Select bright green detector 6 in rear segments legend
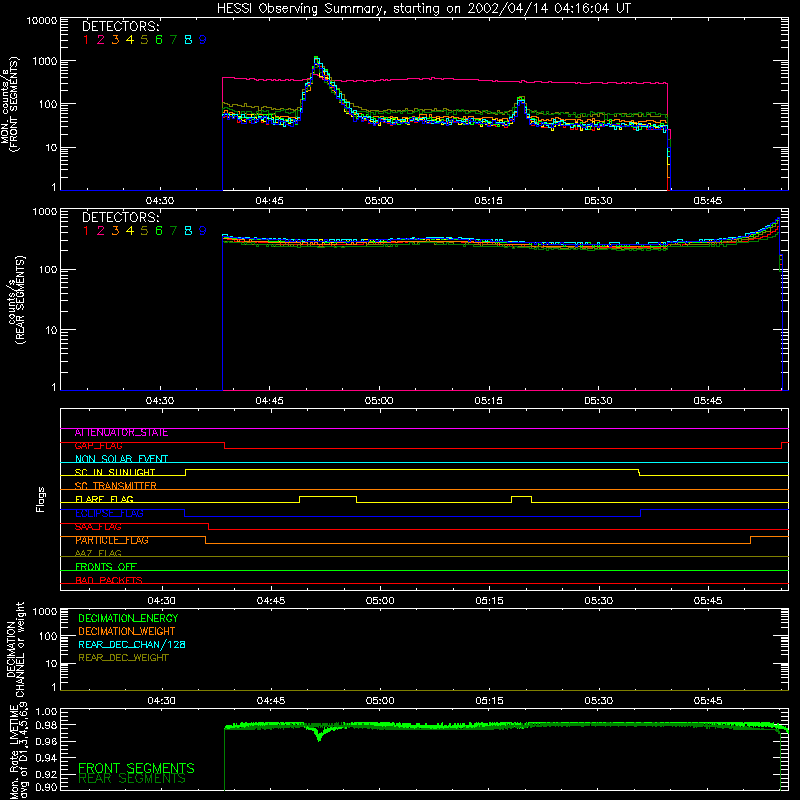Viewport: 800px width, 800px height. point(159,231)
